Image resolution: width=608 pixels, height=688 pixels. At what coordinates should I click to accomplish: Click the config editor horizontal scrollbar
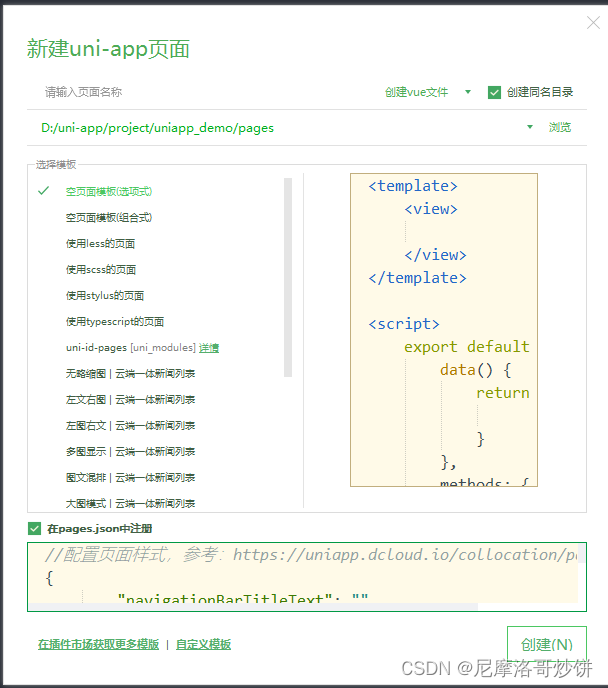(x=254, y=606)
